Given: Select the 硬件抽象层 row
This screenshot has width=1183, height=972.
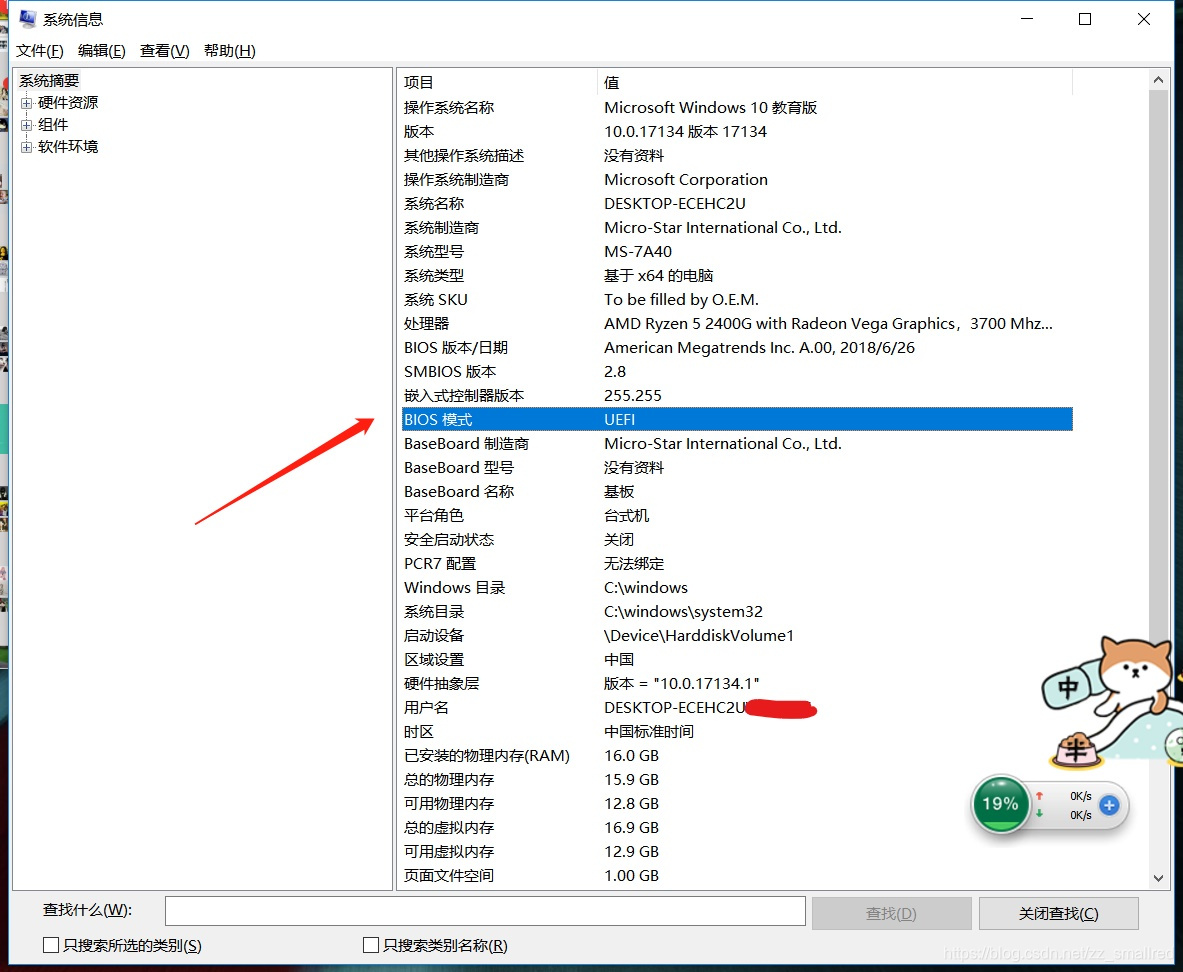Looking at the screenshot, I should tap(737, 684).
